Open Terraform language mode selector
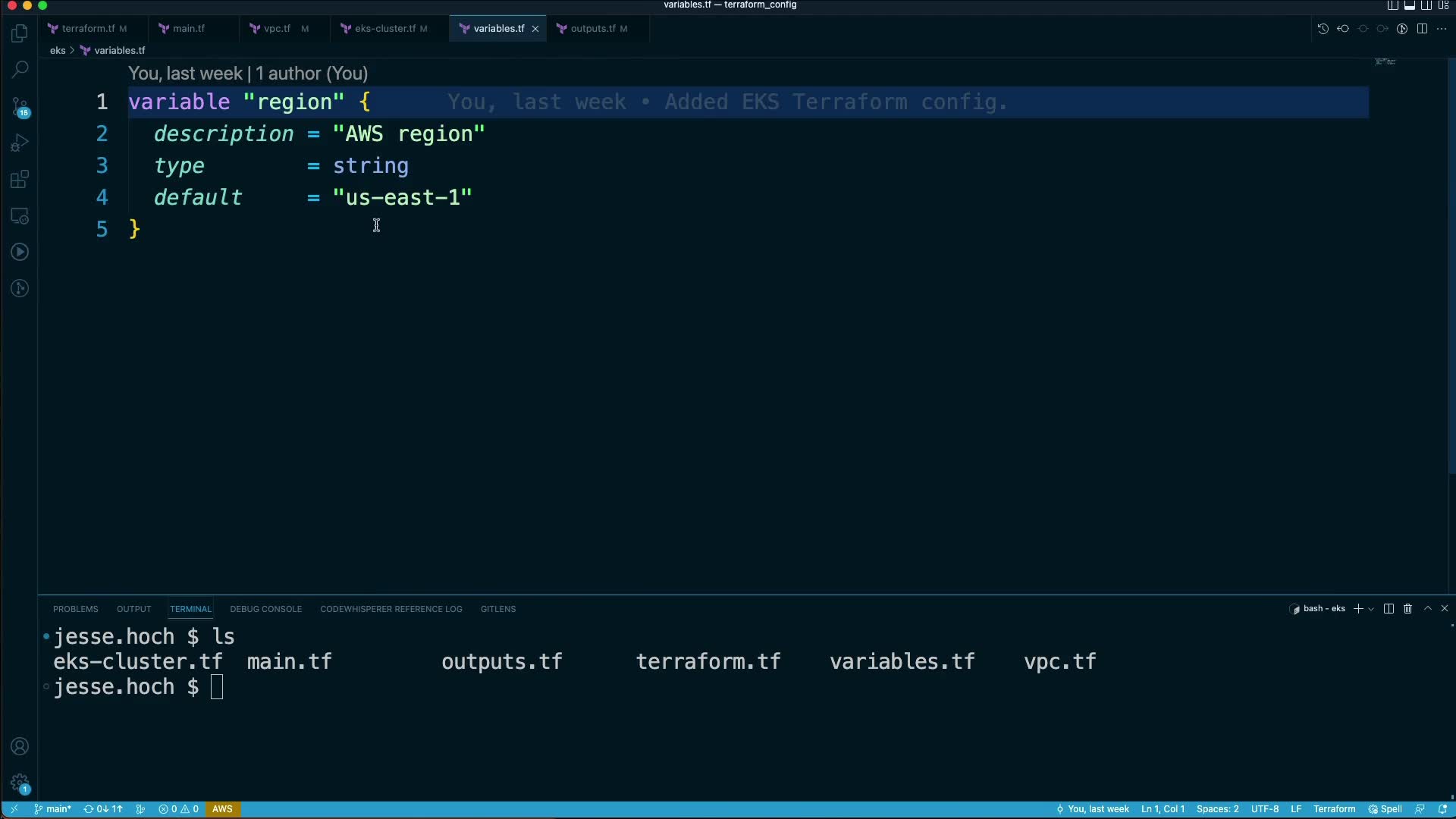 1334,809
